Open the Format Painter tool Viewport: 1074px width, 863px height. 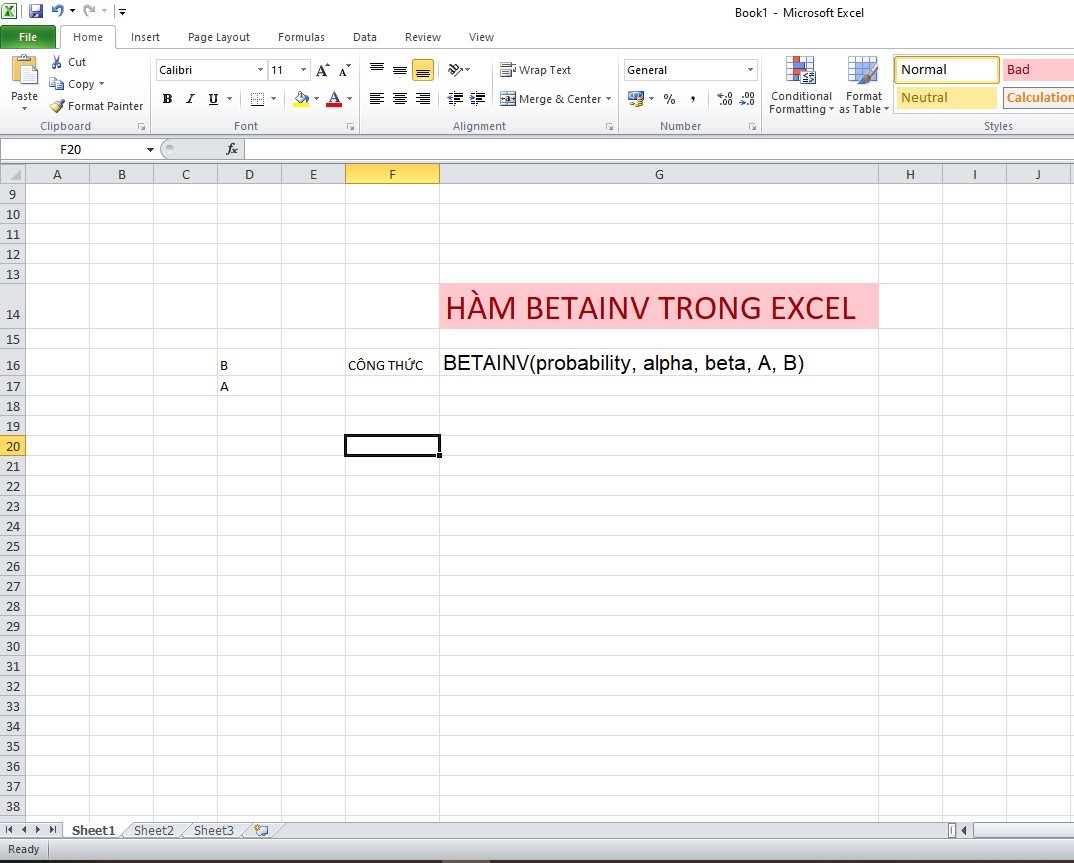pos(95,106)
